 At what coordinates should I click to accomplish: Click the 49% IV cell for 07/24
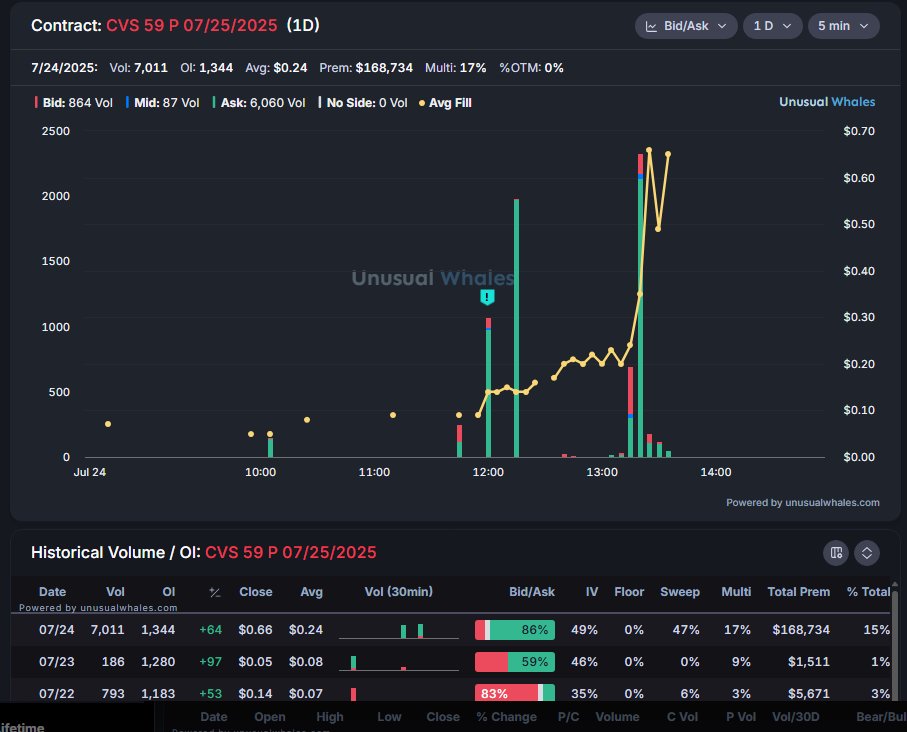click(x=584, y=630)
